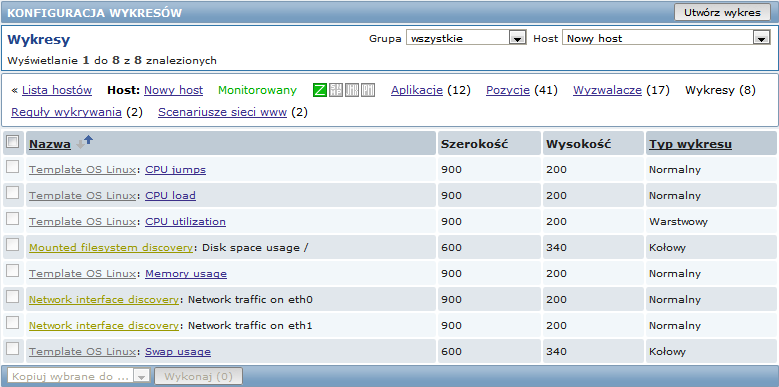Click 'Disk space usage /' graph name
The image size is (779, 387).
tap(255, 247)
